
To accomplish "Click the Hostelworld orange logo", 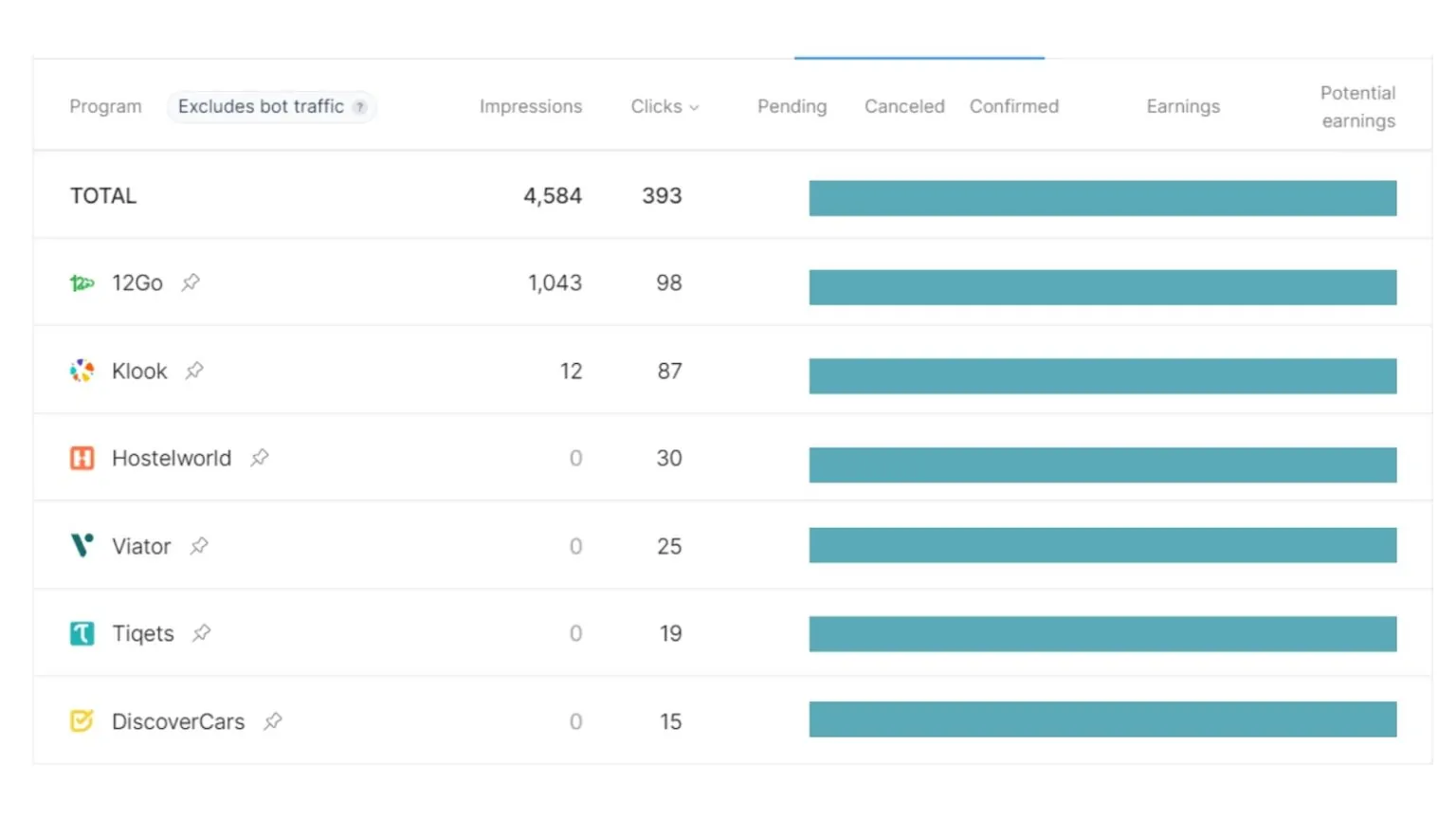I will (x=82, y=459).
